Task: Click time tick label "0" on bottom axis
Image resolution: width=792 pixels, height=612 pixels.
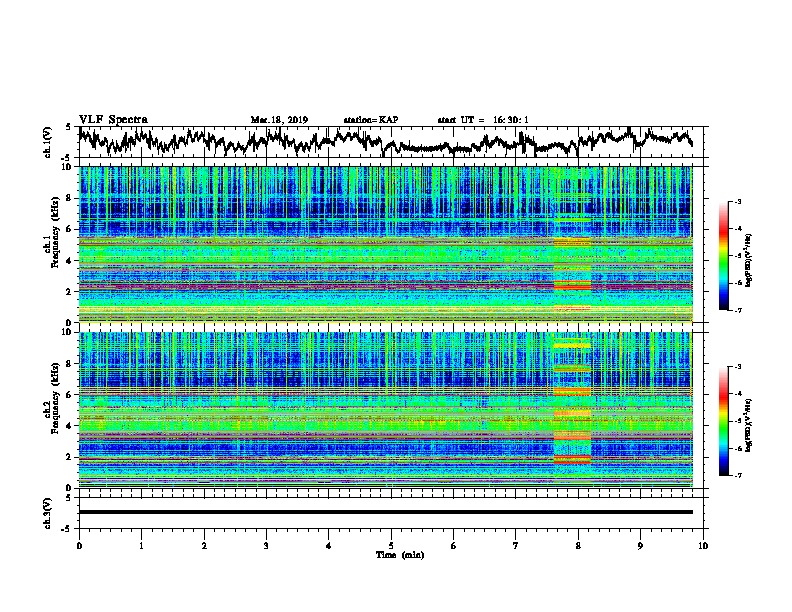Action: [x=79, y=546]
